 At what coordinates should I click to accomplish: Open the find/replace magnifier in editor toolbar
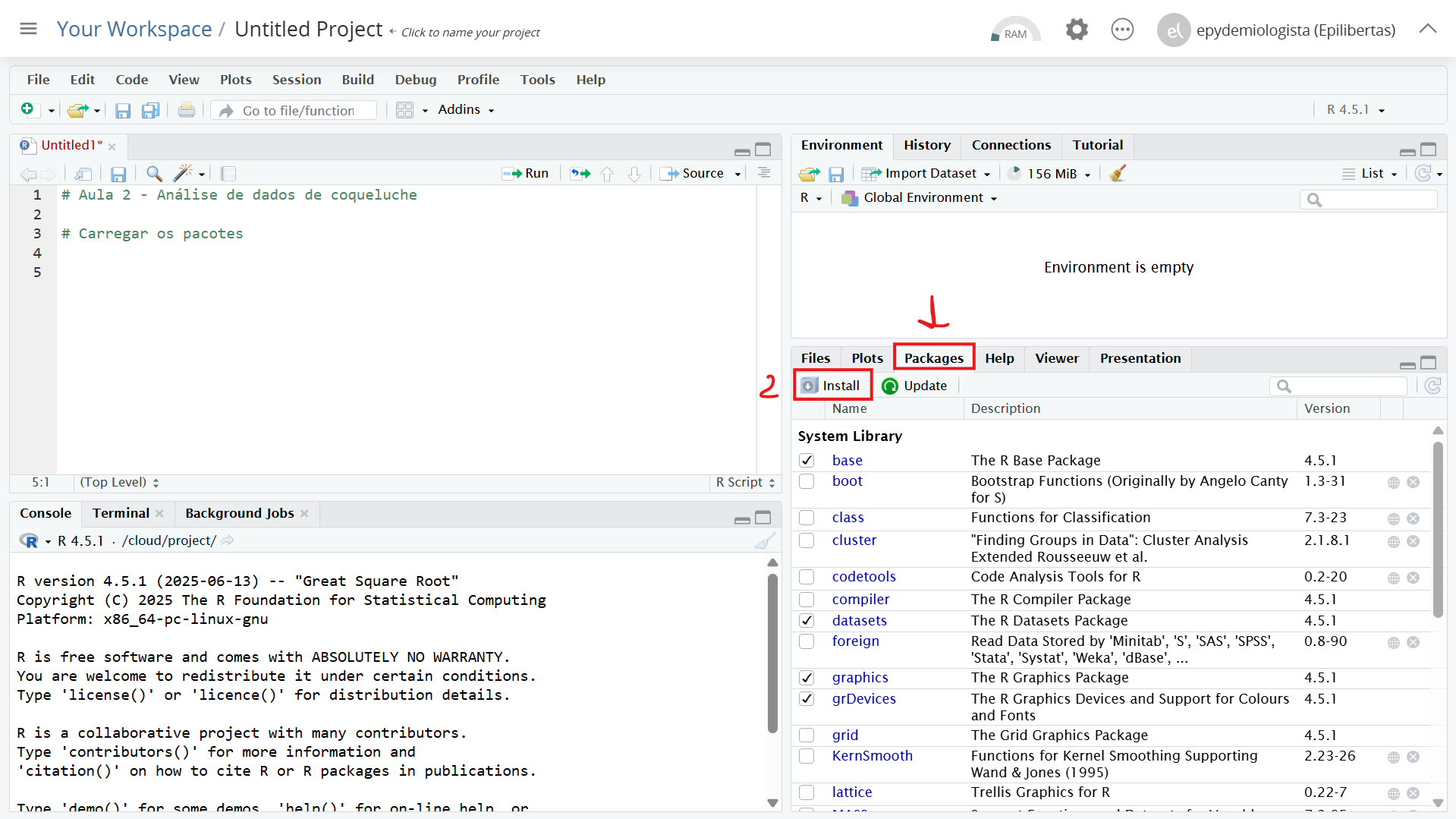154,174
